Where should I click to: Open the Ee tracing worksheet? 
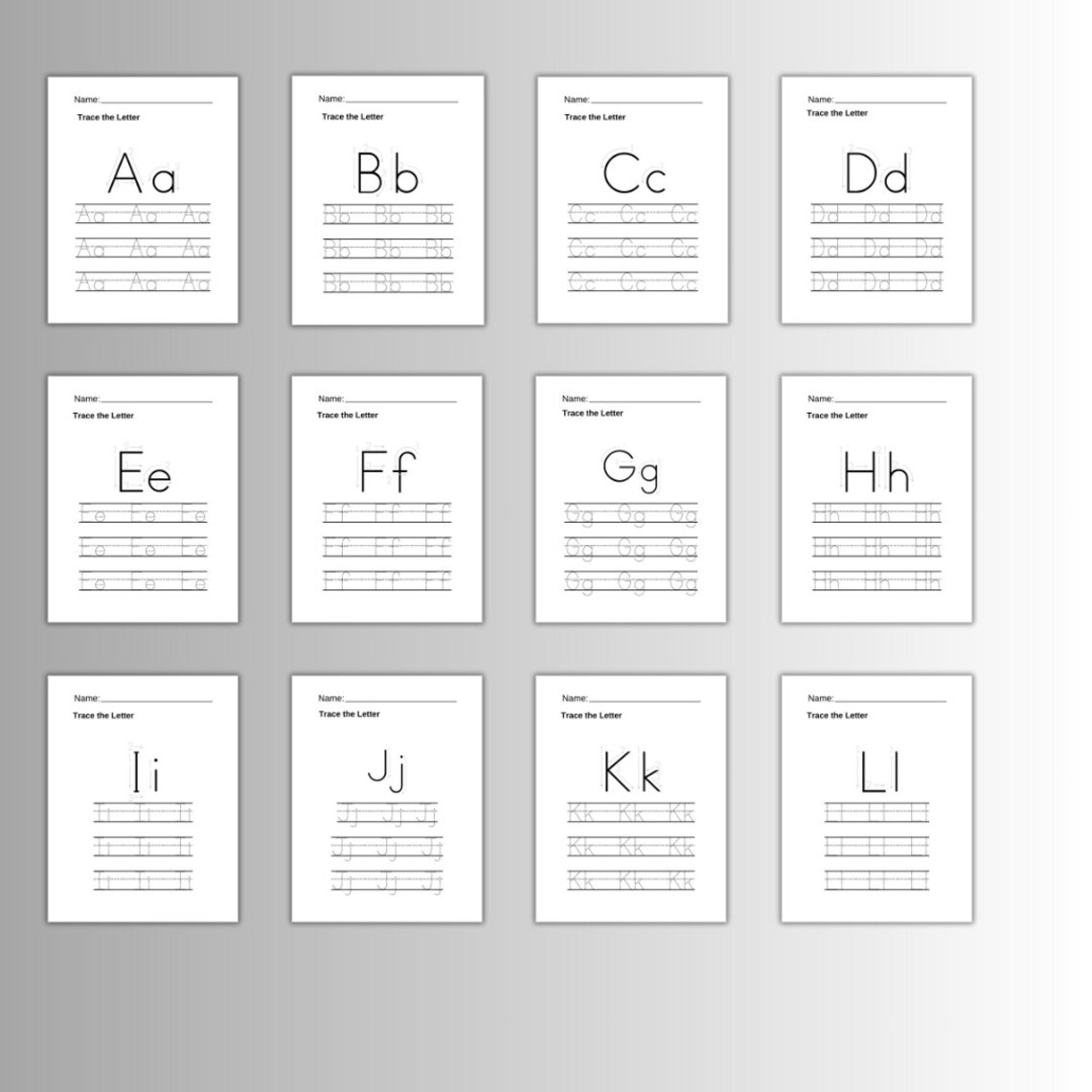[144, 498]
